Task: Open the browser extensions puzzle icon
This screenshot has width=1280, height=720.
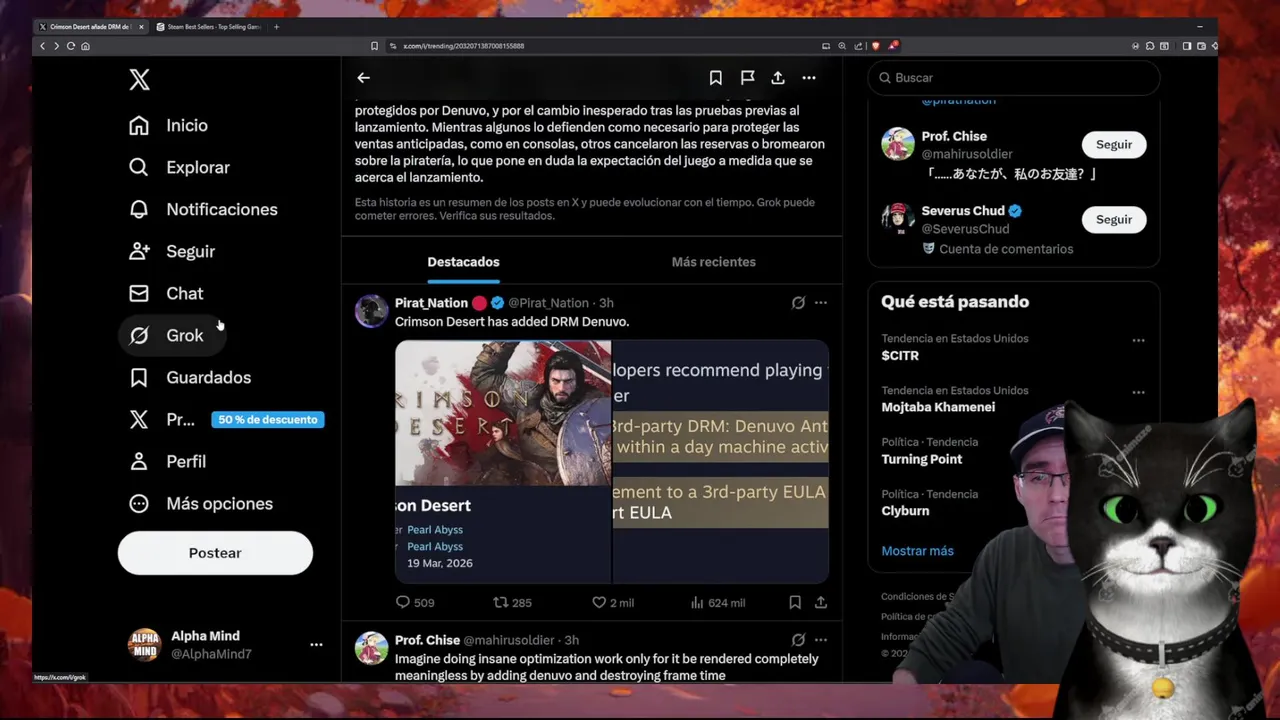Action: point(1150,46)
